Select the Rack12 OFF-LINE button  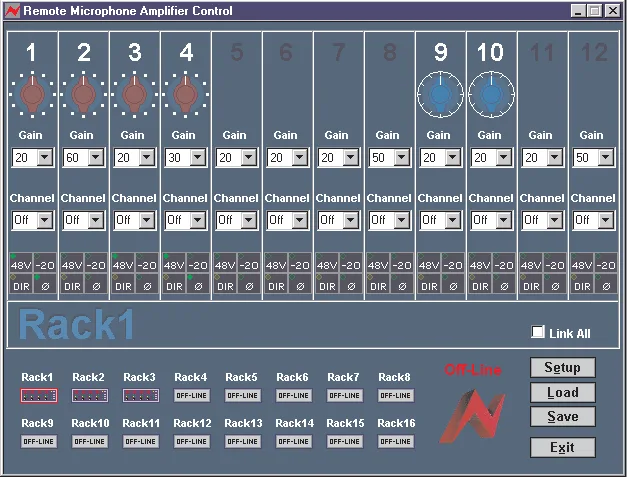point(192,441)
